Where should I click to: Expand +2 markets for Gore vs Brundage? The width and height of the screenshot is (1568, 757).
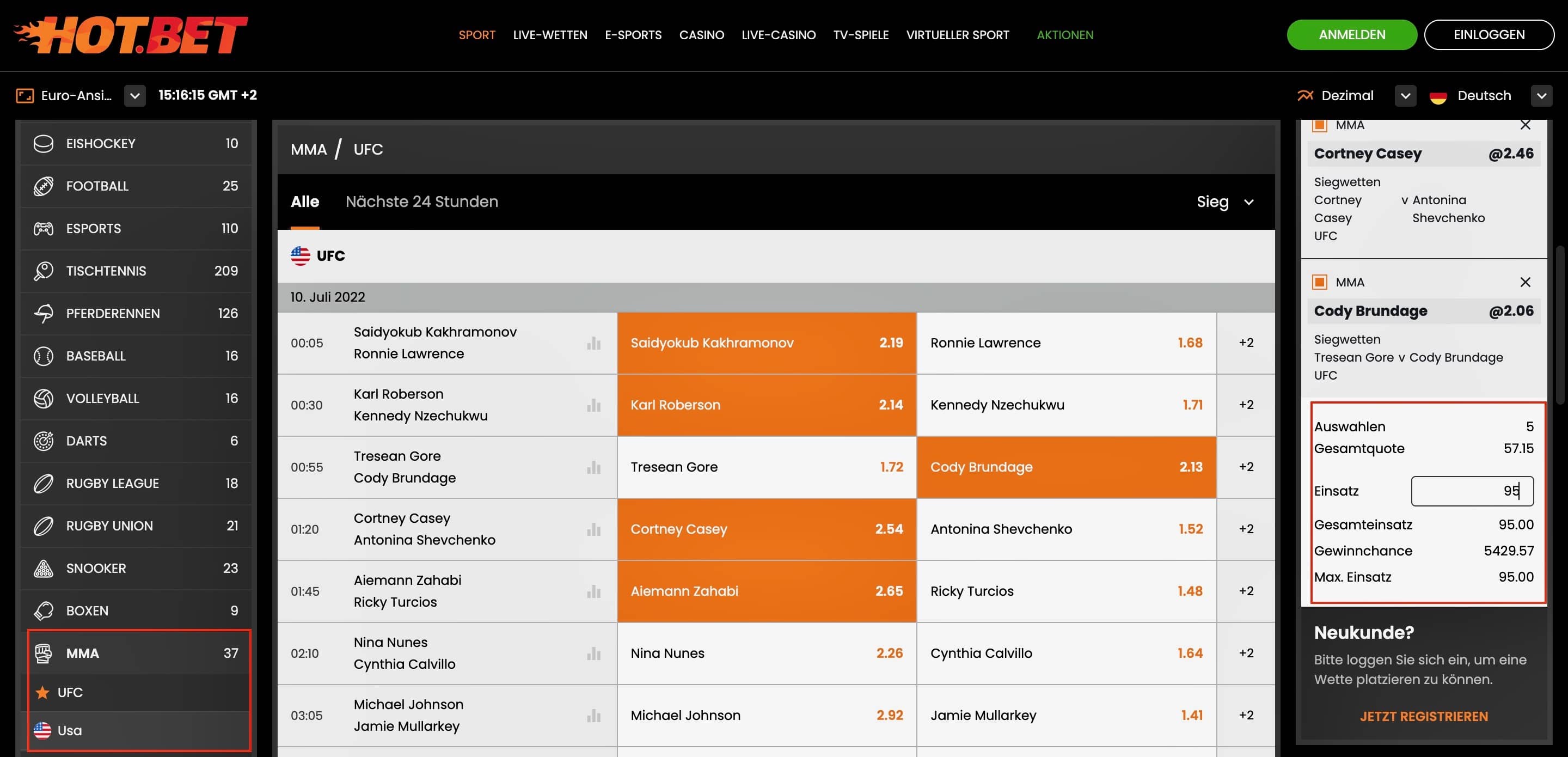point(1245,467)
